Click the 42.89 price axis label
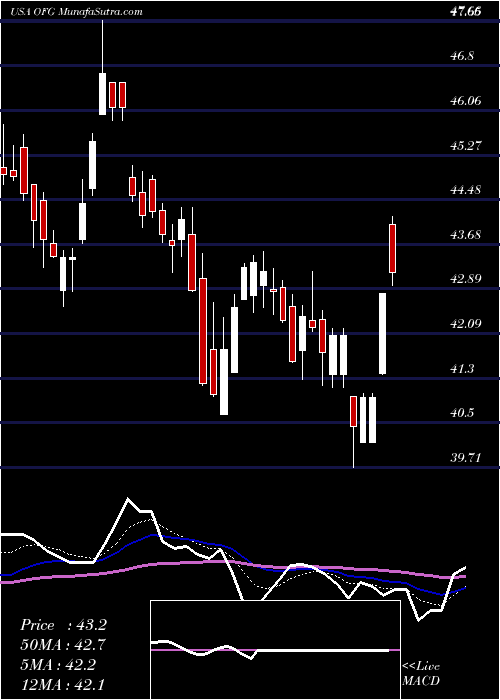Image resolution: width=500 pixels, height=700 pixels. (x=465, y=279)
